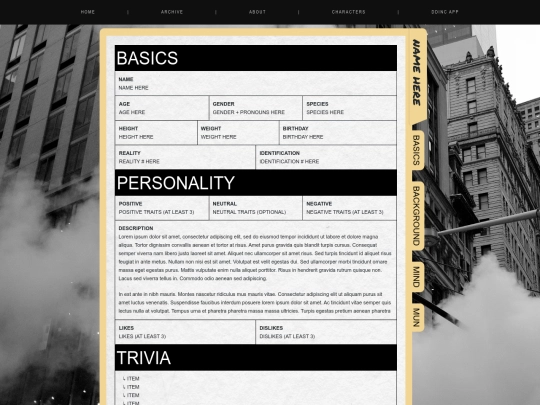Viewport: 540px width, 405px height.
Task: Click 'LIKES (AT LEAST 3)' text
Action: 142,336
